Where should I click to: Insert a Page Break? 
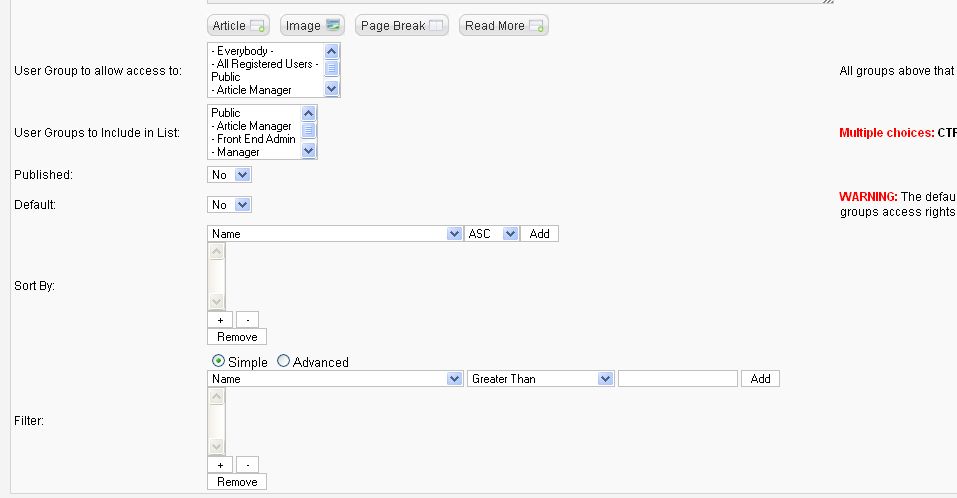click(x=402, y=26)
